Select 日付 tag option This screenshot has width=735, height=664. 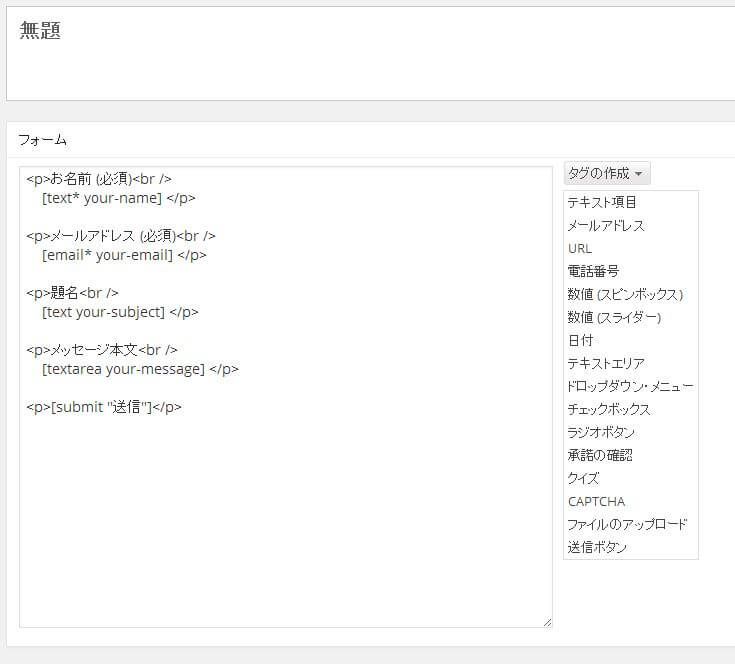tap(580, 340)
